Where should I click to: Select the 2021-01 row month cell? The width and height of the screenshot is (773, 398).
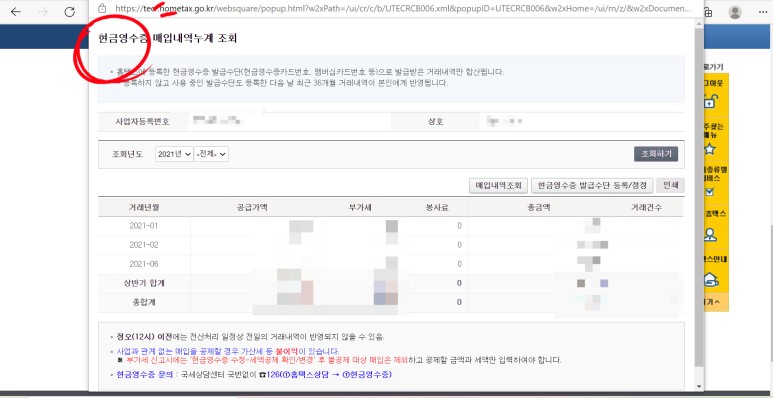point(144,226)
